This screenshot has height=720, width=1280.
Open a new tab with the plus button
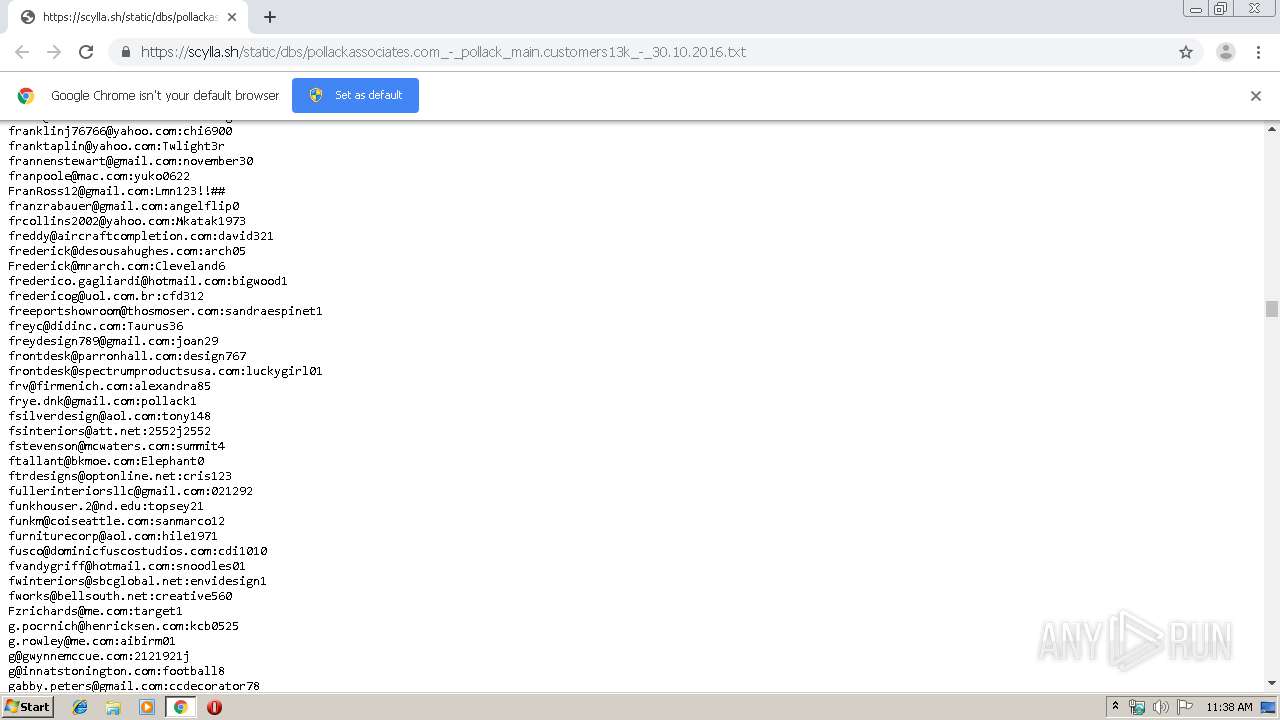tap(270, 17)
